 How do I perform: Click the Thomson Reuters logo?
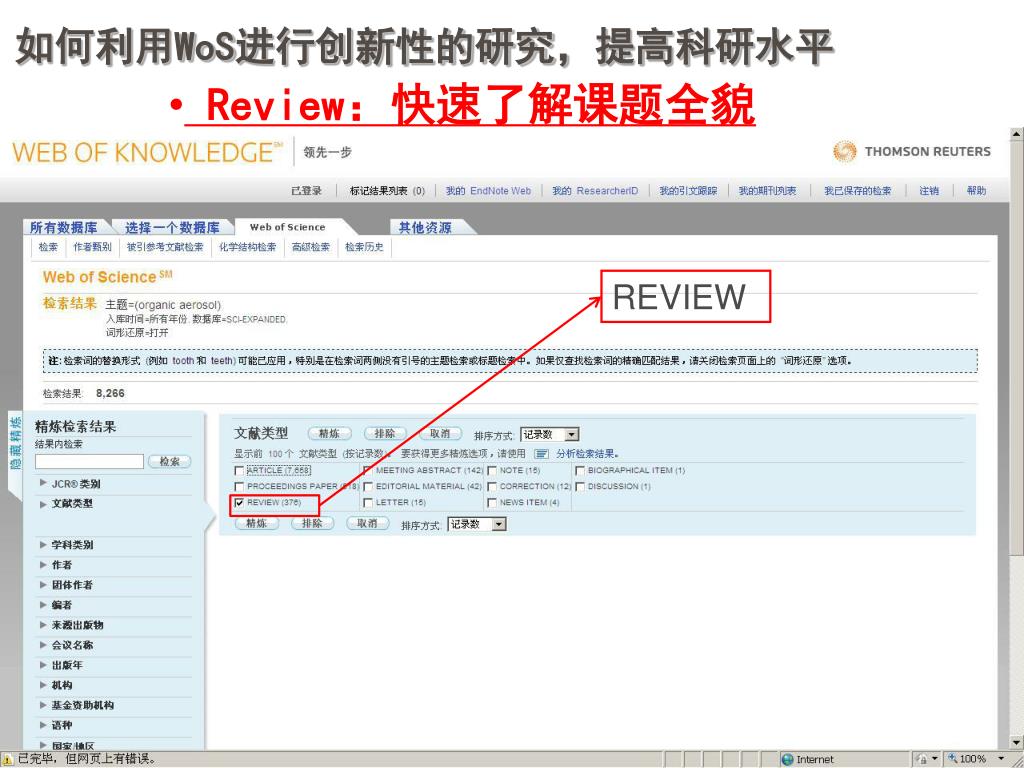click(912, 152)
